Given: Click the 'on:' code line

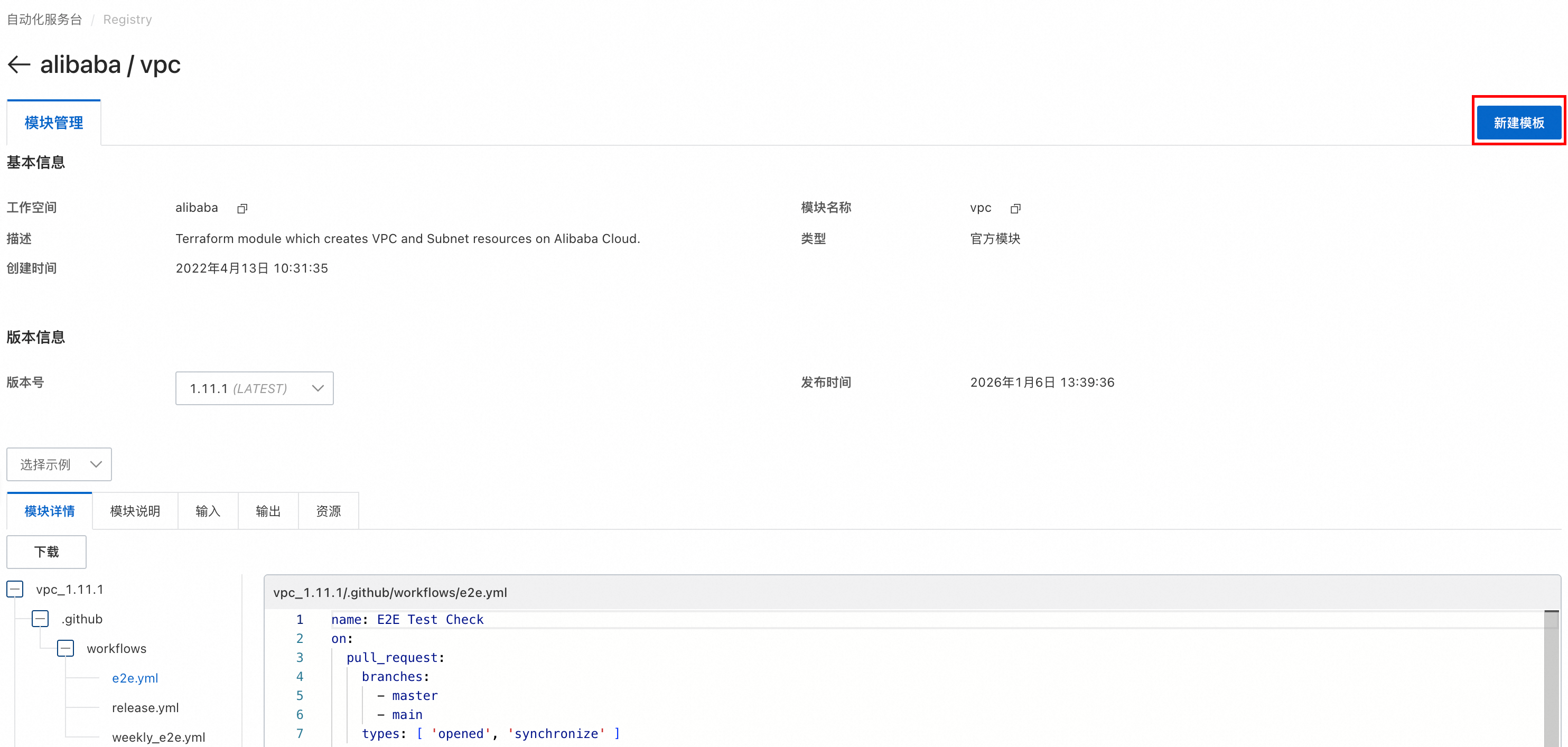Looking at the screenshot, I should (x=342, y=639).
